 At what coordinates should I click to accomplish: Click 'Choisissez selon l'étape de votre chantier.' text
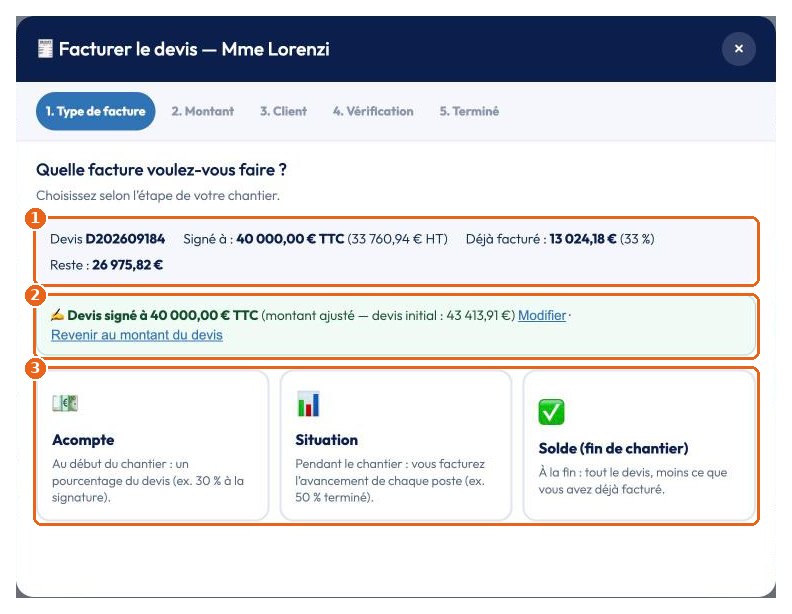(158, 196)
